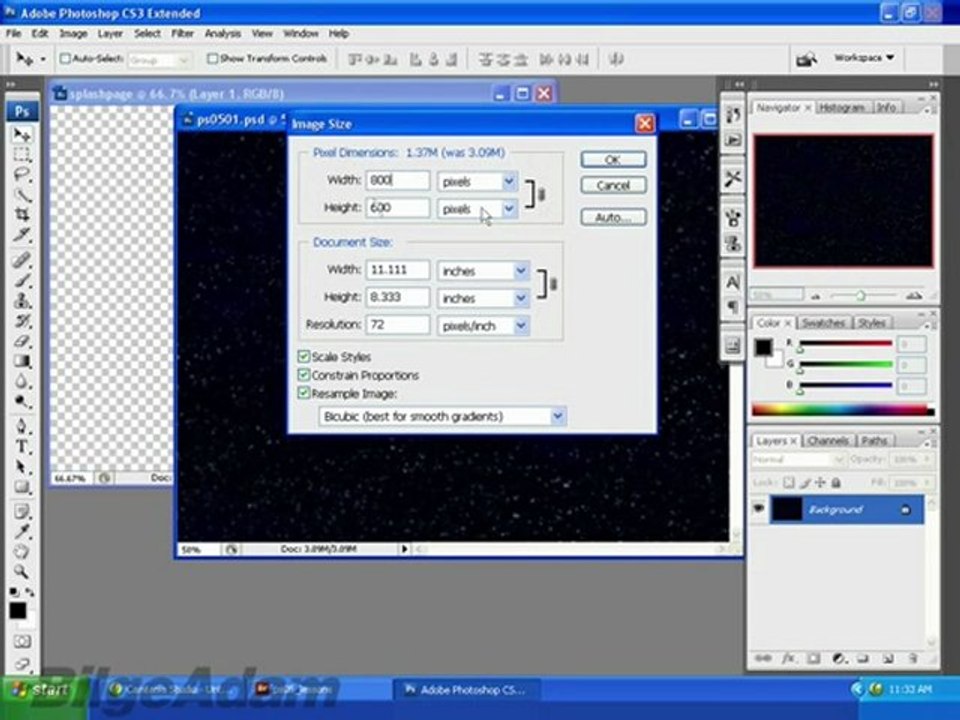960x720 pixels.
Task: Open the Analysis menu
Action: pyautogui.click(x=223, y=34)
